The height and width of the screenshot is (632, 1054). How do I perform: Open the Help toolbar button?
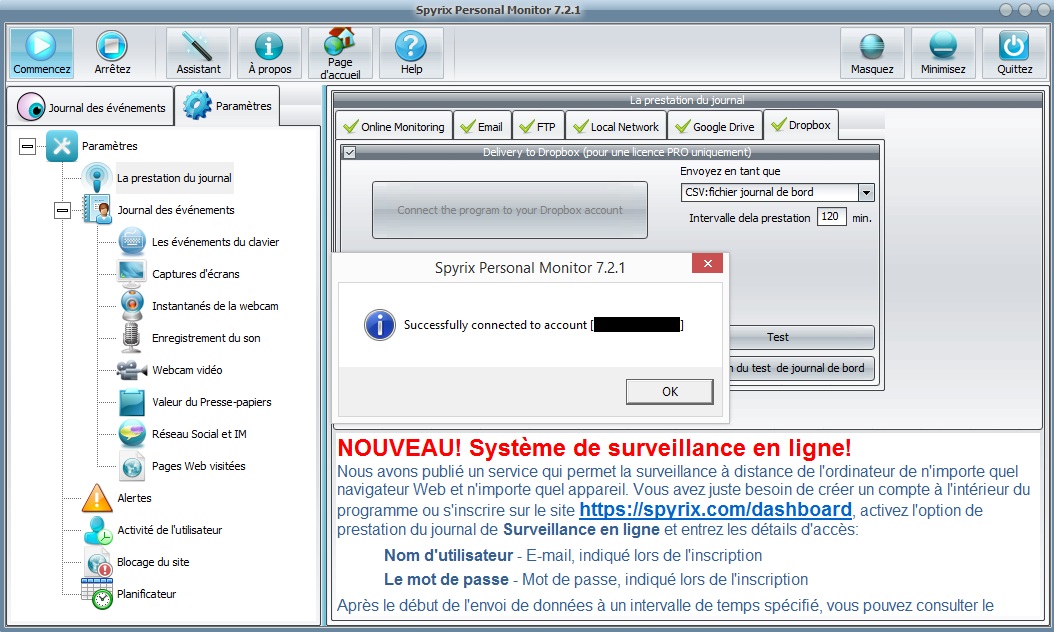tap(411, 52)
